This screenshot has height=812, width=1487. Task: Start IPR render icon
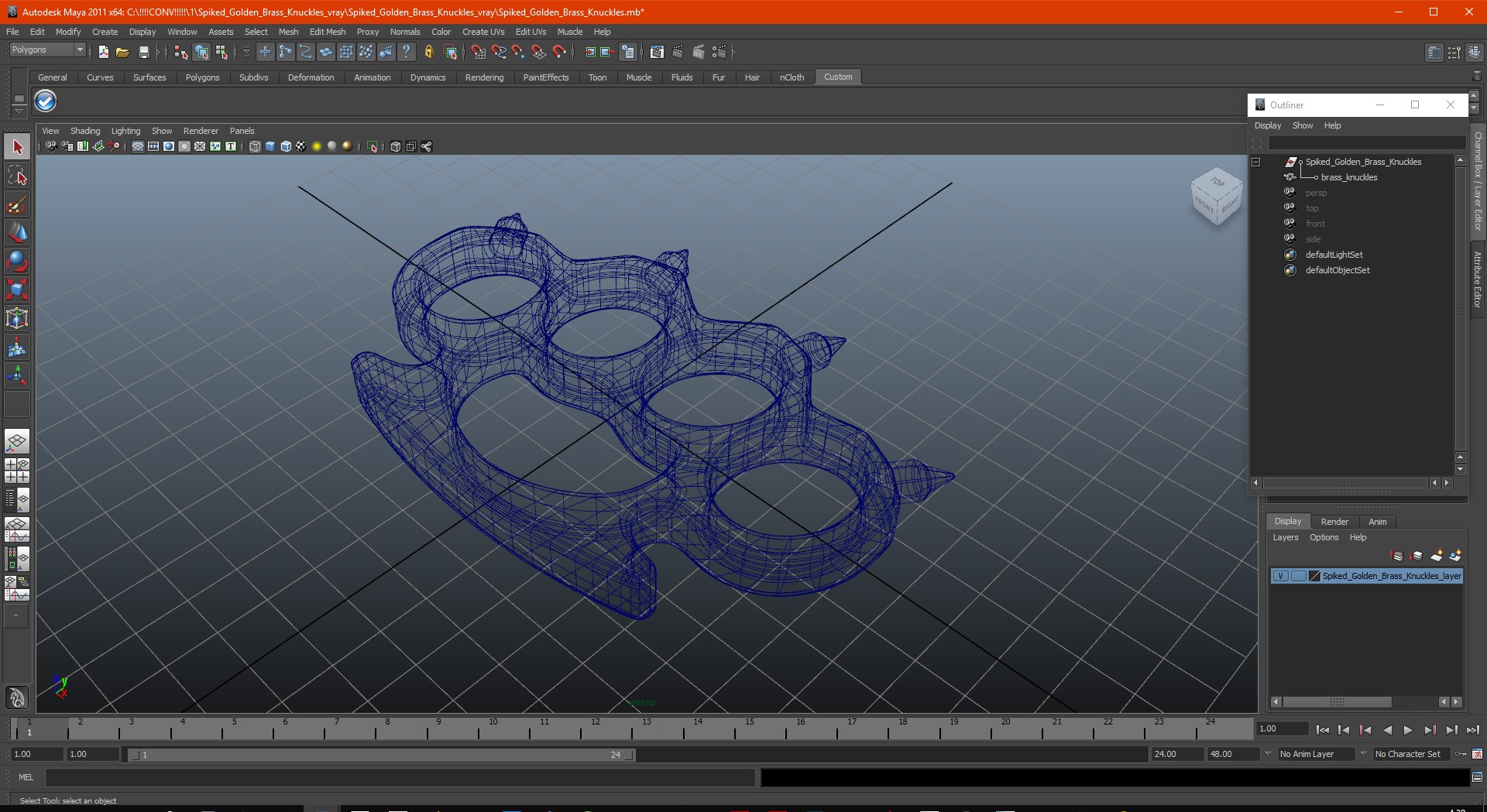tap(699, 52)
